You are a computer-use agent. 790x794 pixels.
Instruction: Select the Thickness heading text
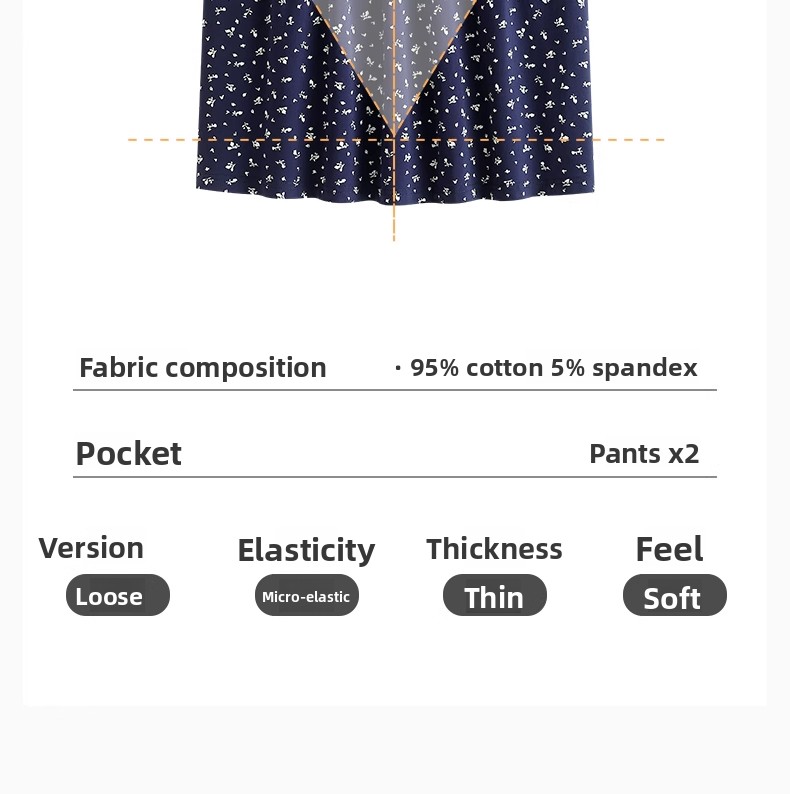(x=494, y=549)
